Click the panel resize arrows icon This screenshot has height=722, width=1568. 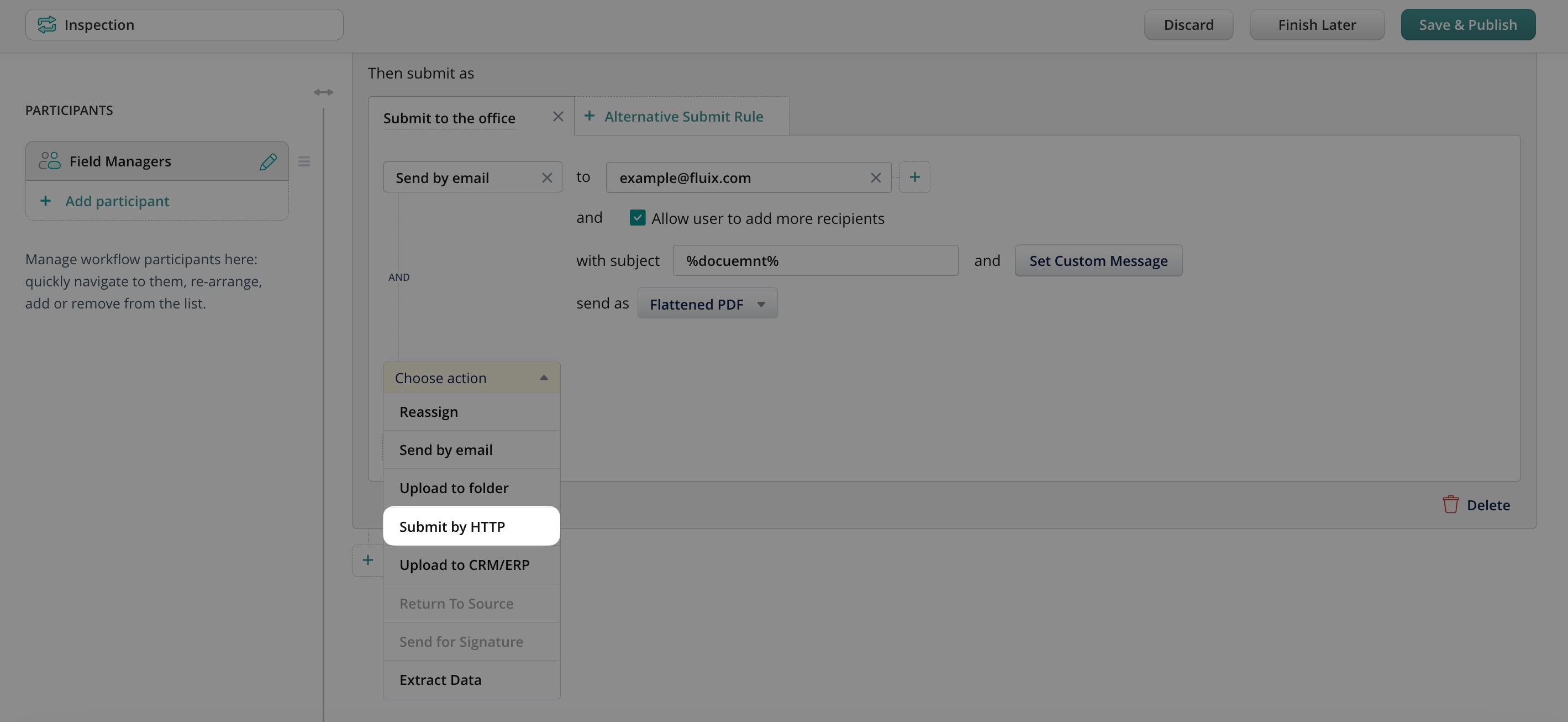[x=323, y=92]
